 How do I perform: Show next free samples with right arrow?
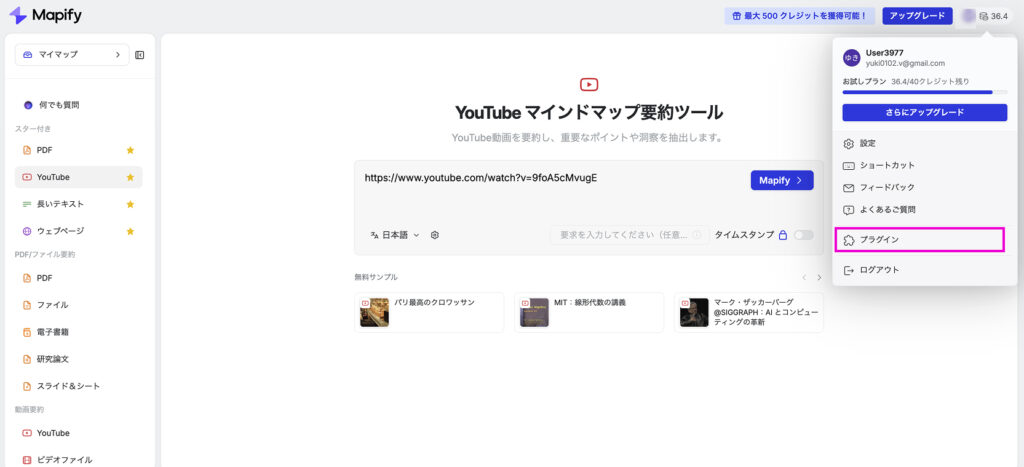[819, 277]
